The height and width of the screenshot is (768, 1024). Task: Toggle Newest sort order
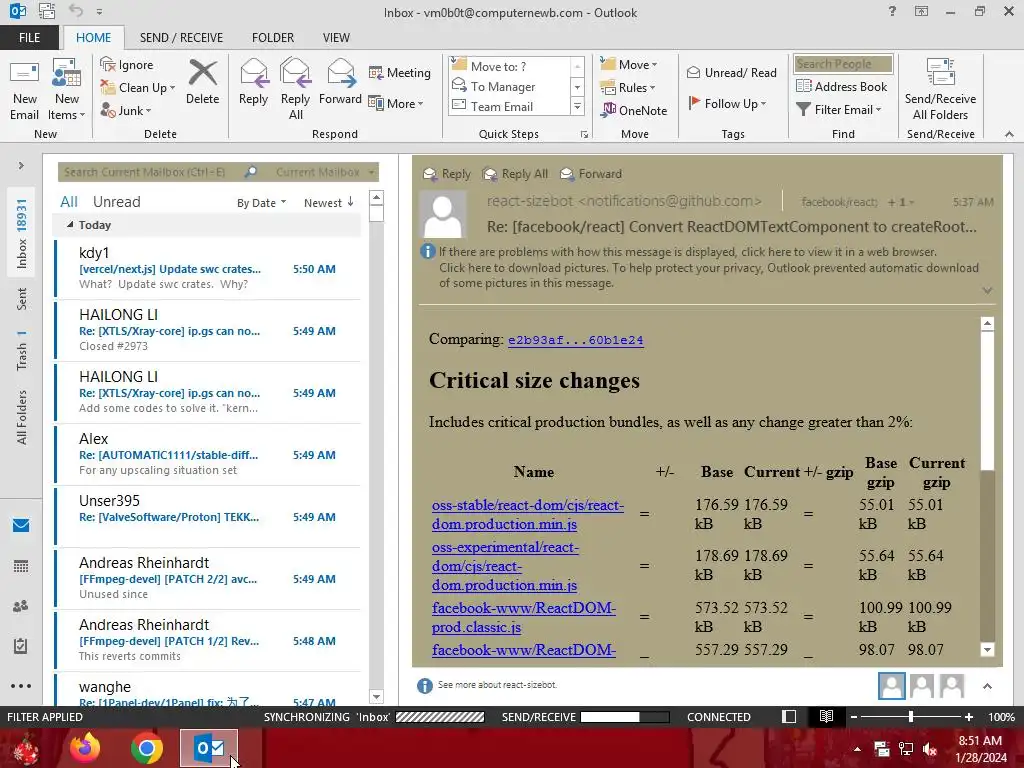(328, 203)
